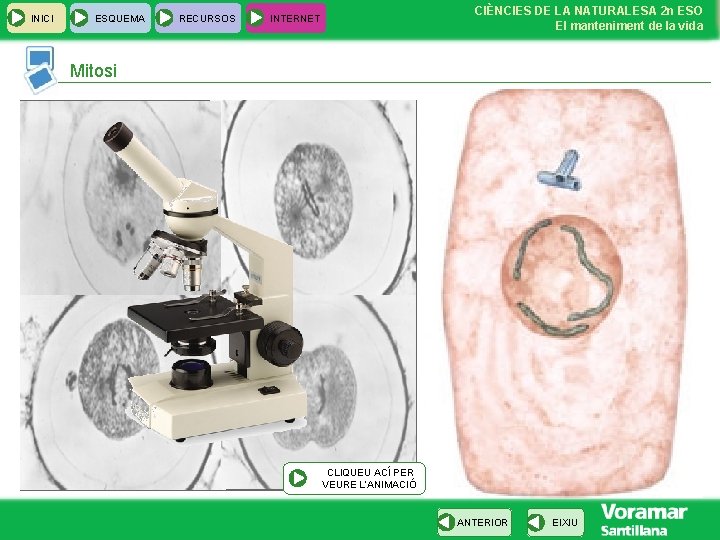The height and width of the screenshot is (540, 720).
Task: Open the INTERNET tab label
Action: [295, 19]
